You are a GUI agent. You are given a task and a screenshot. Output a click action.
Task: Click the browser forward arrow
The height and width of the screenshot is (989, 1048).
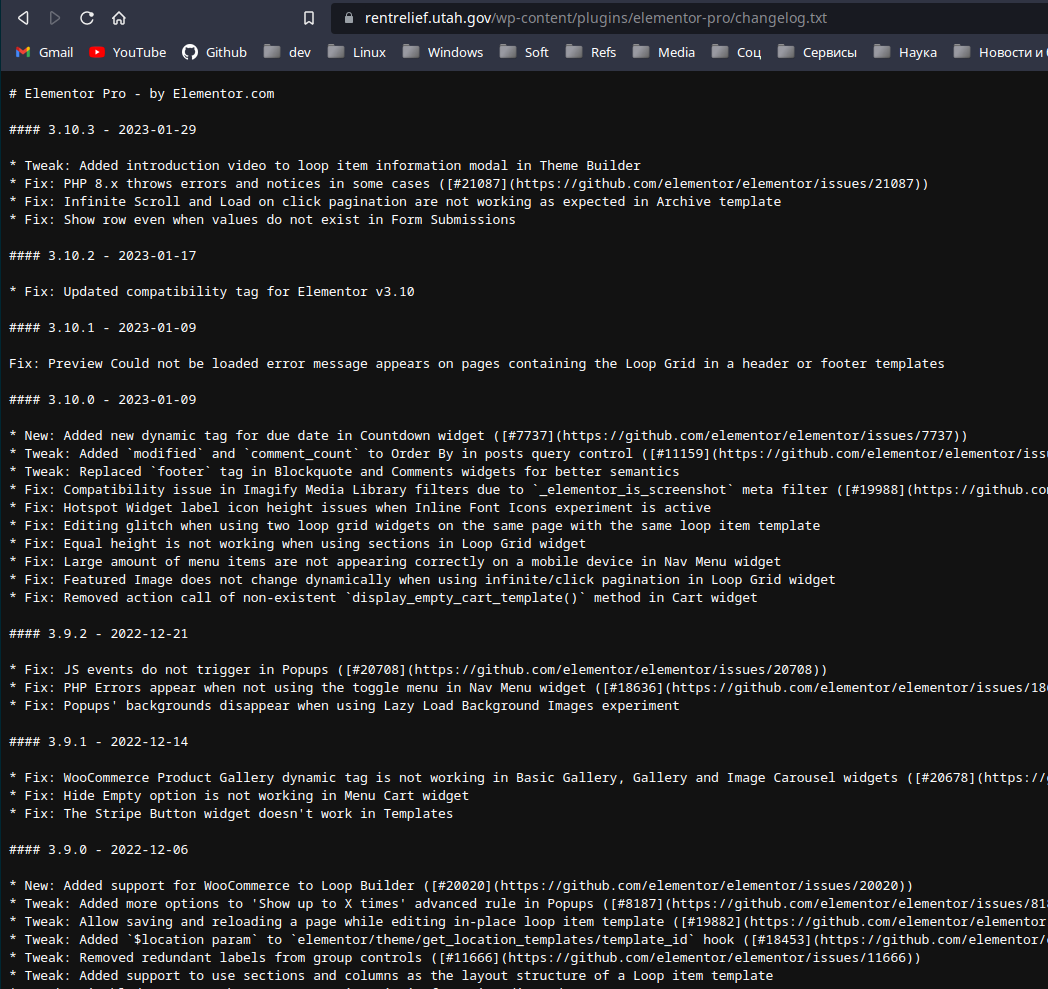coord(55,18)
